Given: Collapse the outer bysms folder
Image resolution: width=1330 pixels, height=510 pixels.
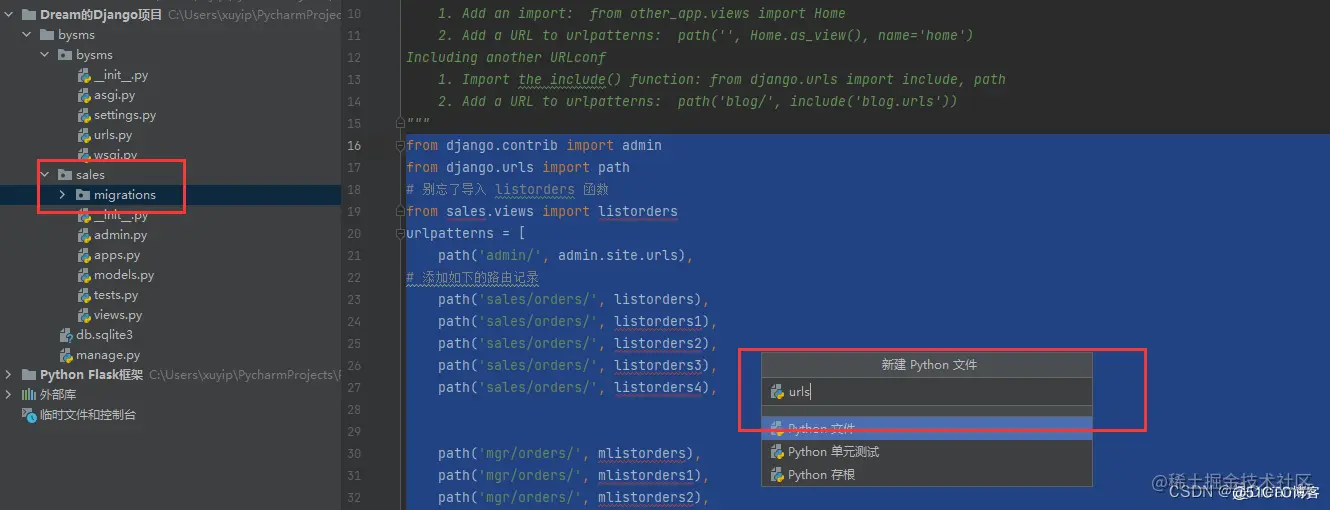Looking at the screenshot, I should [27, 35].
